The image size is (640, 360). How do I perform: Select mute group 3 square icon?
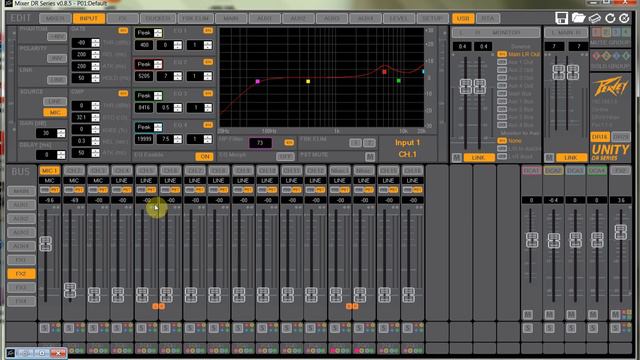(616, 32)
